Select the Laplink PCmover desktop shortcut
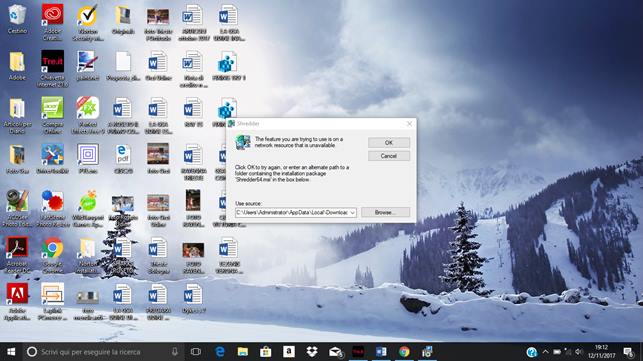 pyautogui.click(x=52, y=302)
